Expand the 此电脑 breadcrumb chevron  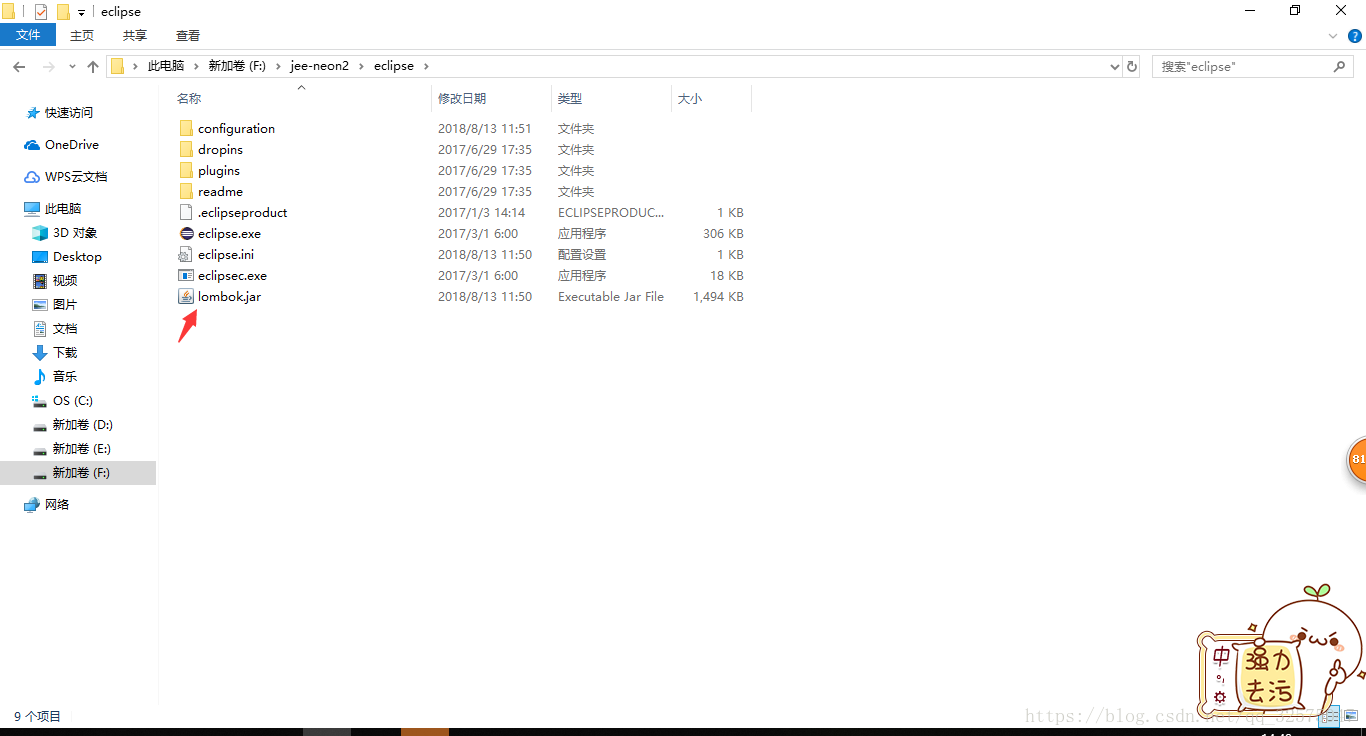click(196, 66)
